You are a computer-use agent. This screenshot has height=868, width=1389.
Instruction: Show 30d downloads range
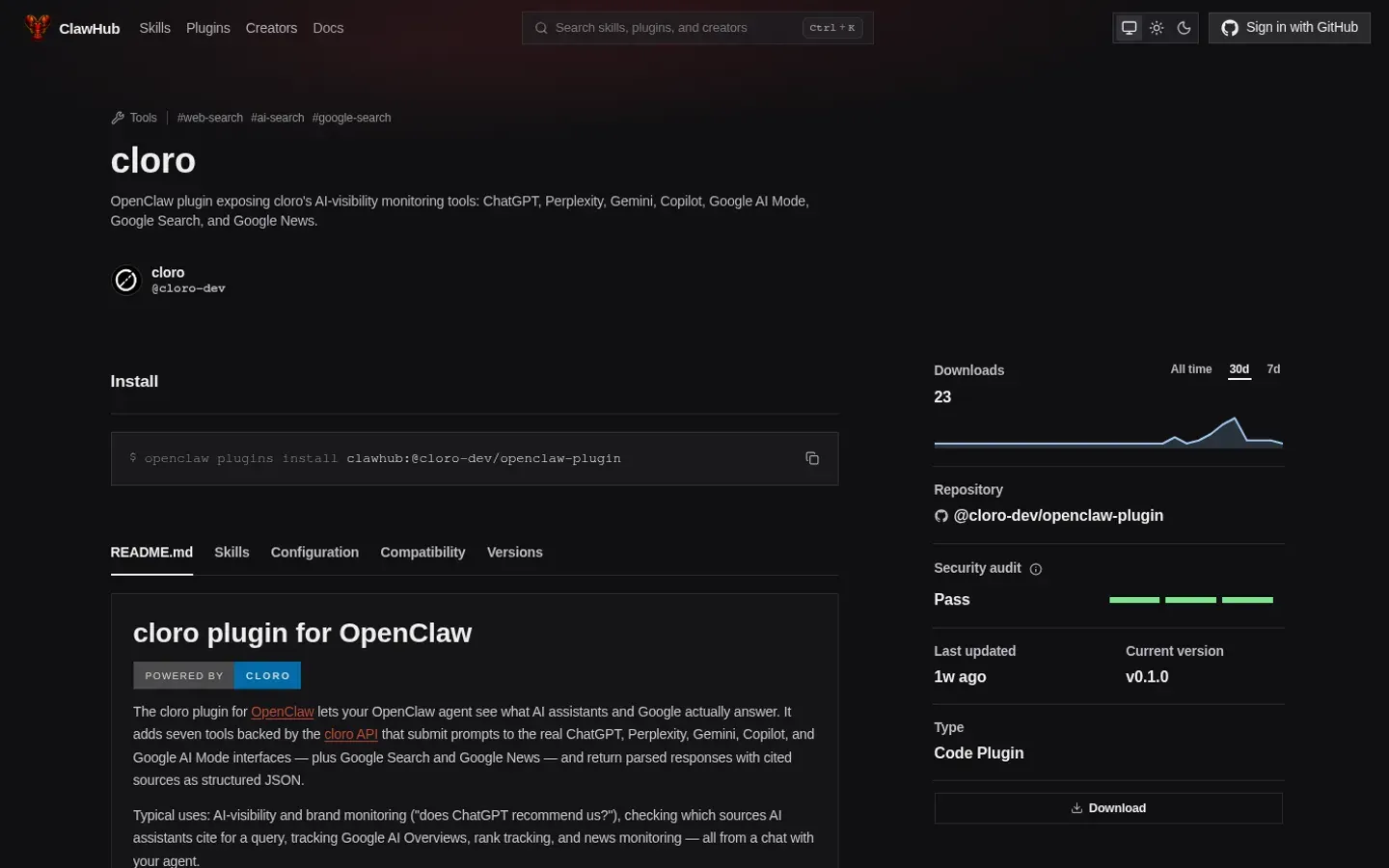pyautogui.click(x=1239, y=369)
